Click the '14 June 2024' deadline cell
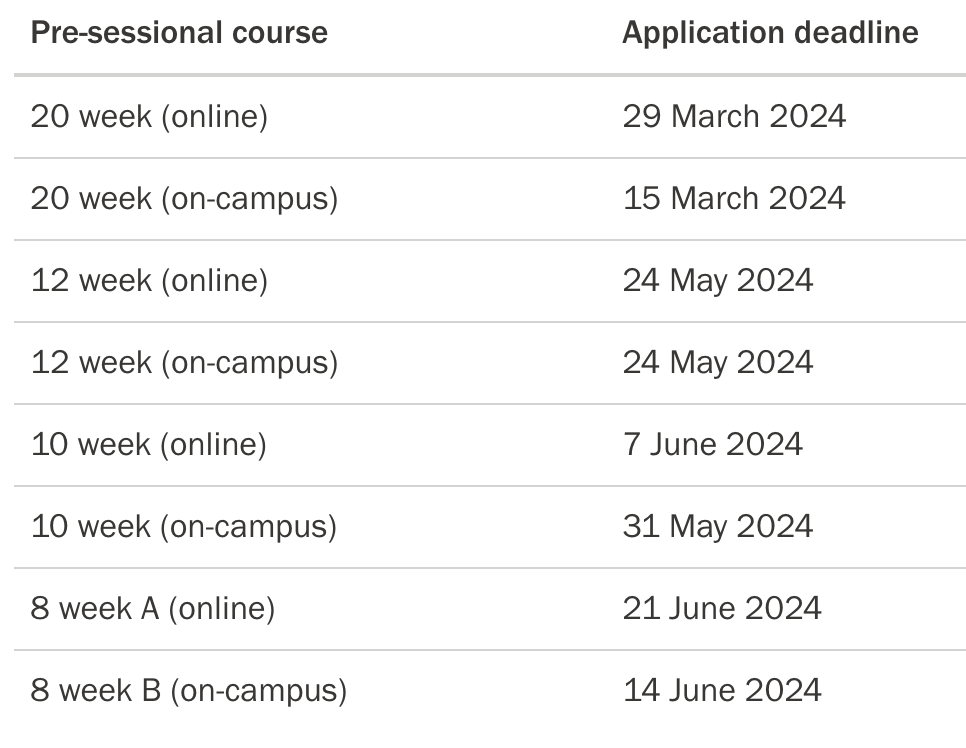The height and width of the screenshot is (748, 966). tap(722, 691)
